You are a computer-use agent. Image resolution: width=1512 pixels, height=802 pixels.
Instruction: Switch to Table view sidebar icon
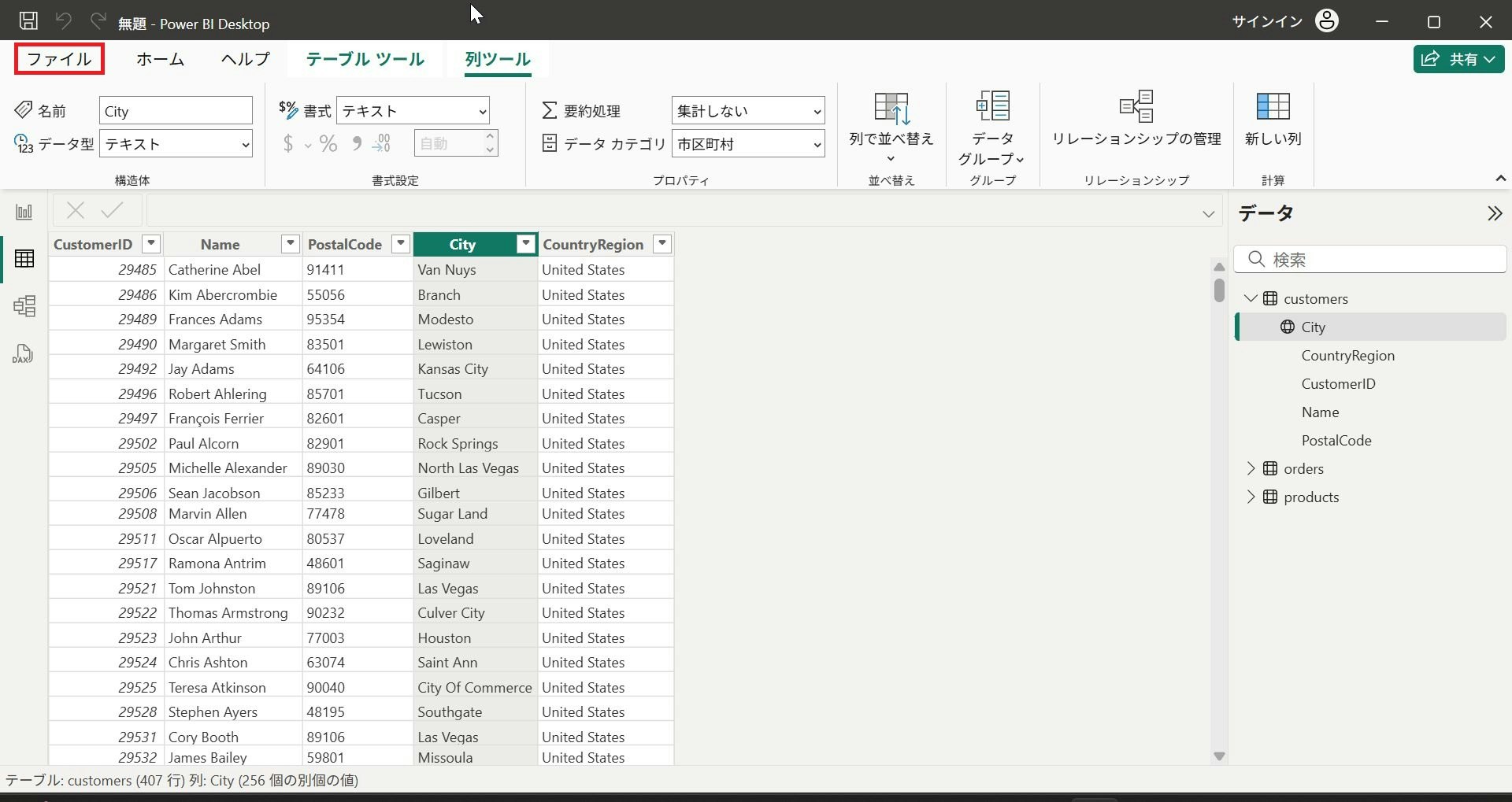(x=24, y=258)
